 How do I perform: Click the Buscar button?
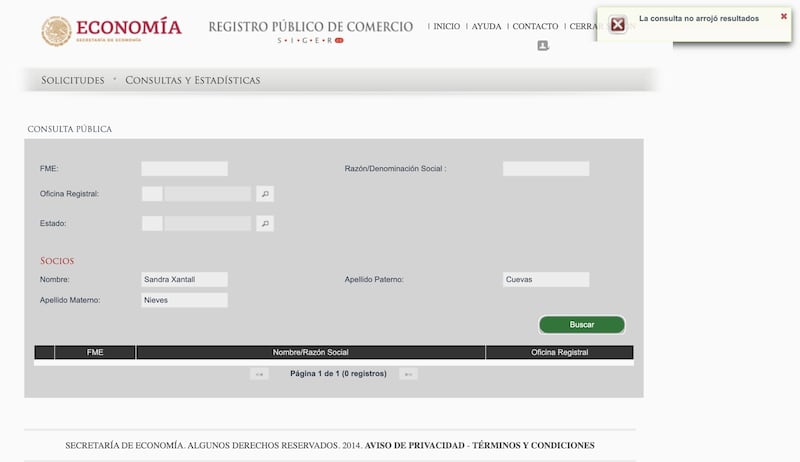pyautogui.click(x=582, y=324)
